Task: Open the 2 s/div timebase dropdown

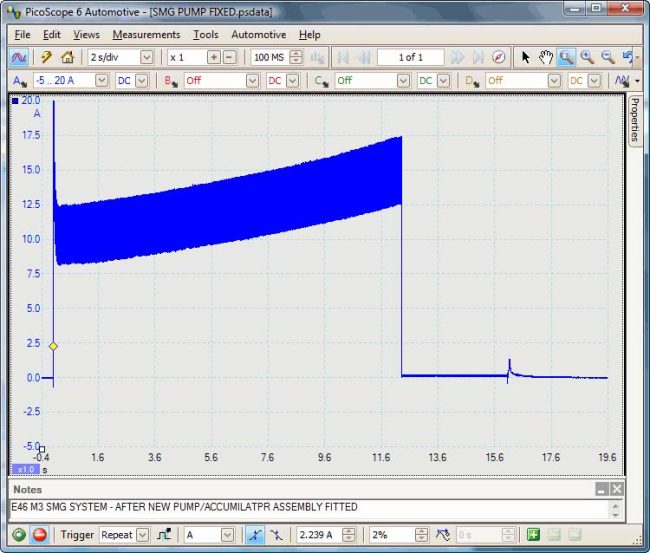Action: click(x=147, y=57)
